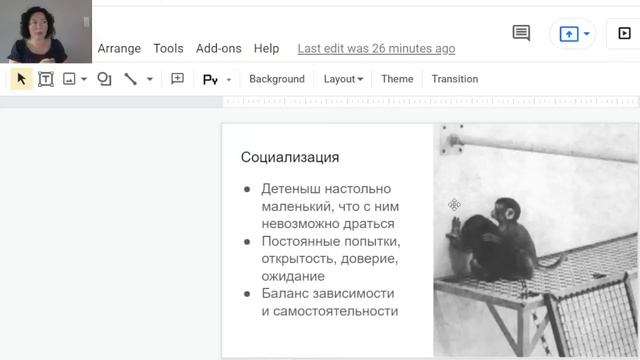The width and height of the screenshot is (640, 360).
Task: Open the input tools dropdown arrow
Action: tap(229, 80)
